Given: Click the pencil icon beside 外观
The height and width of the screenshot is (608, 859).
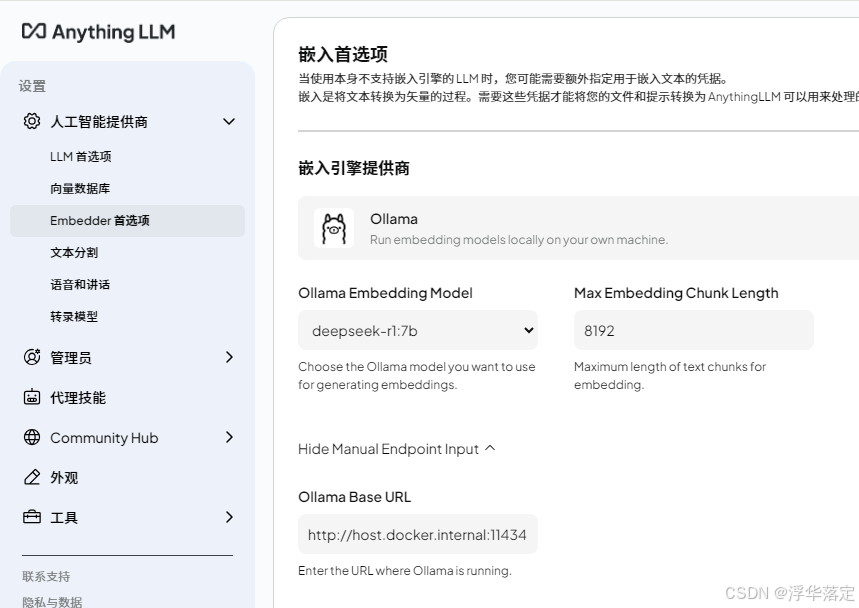Looking at the screenshot, I should [32, 477].
